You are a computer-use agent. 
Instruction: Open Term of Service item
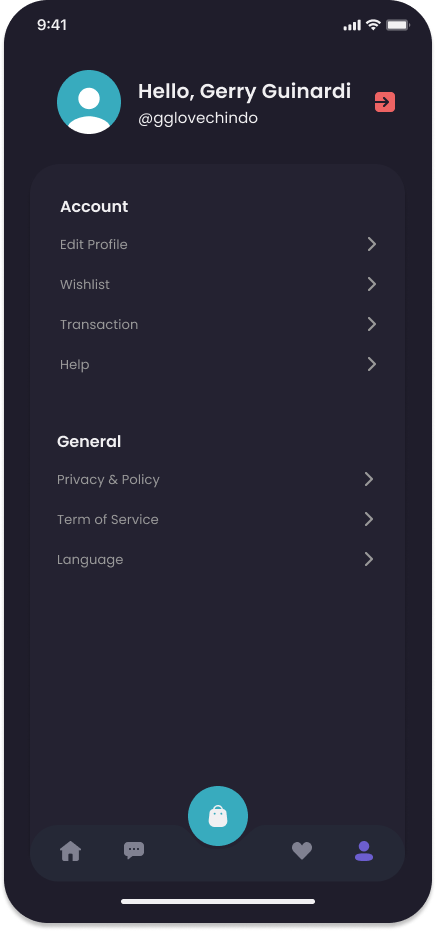217,519
